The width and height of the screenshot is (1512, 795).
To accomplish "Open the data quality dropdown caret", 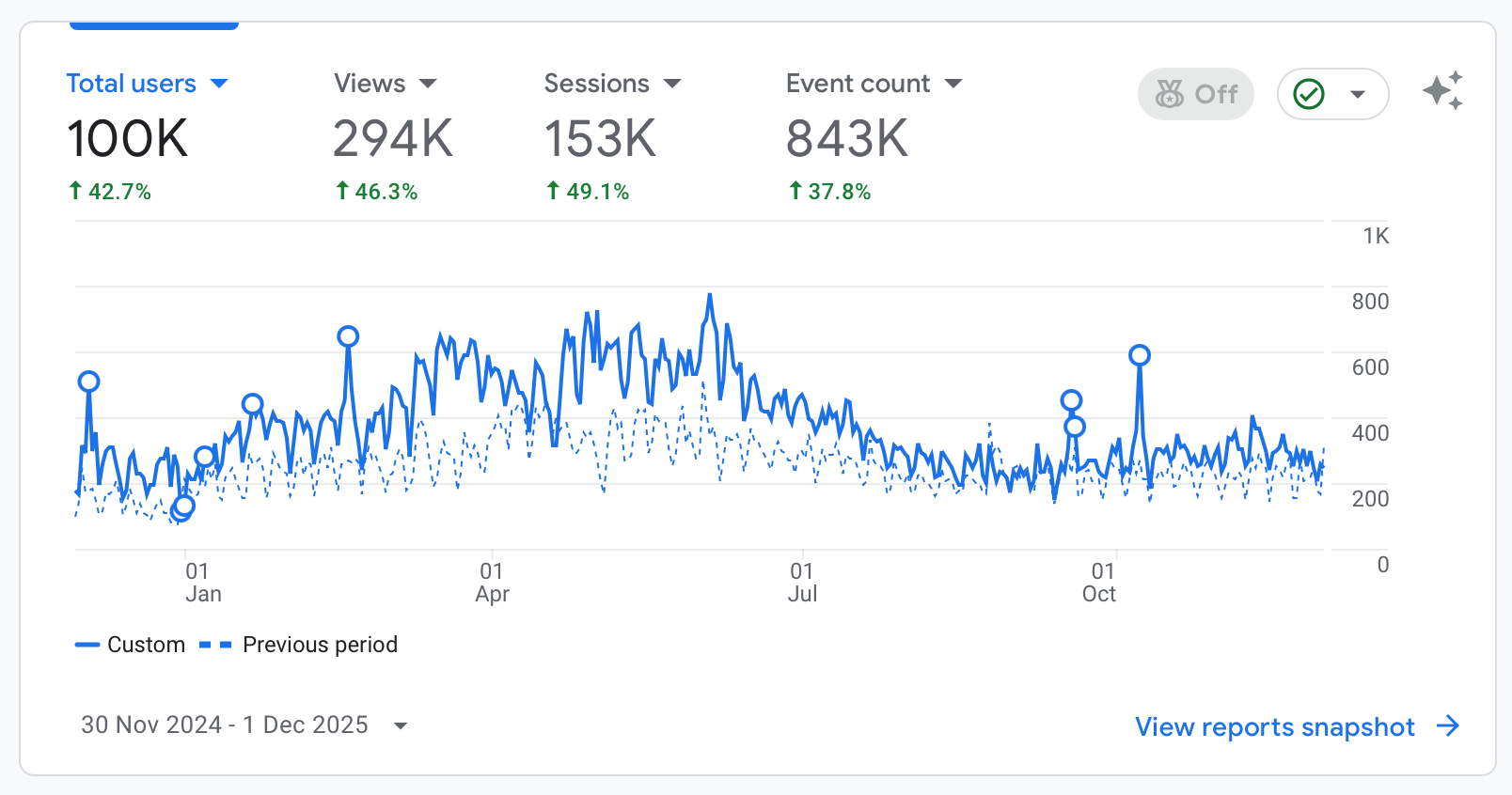I will pos(1357,94).
